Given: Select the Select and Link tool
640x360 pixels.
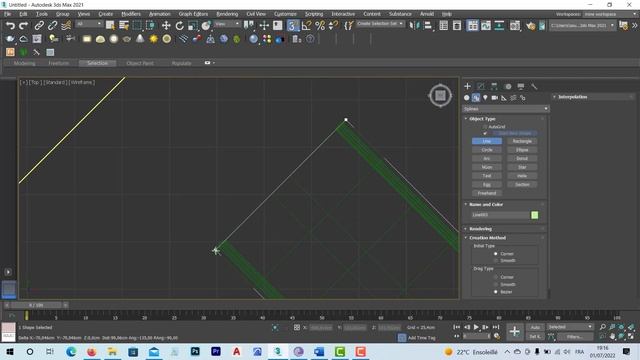Looking at the screenshot, I should pos(39,26).
